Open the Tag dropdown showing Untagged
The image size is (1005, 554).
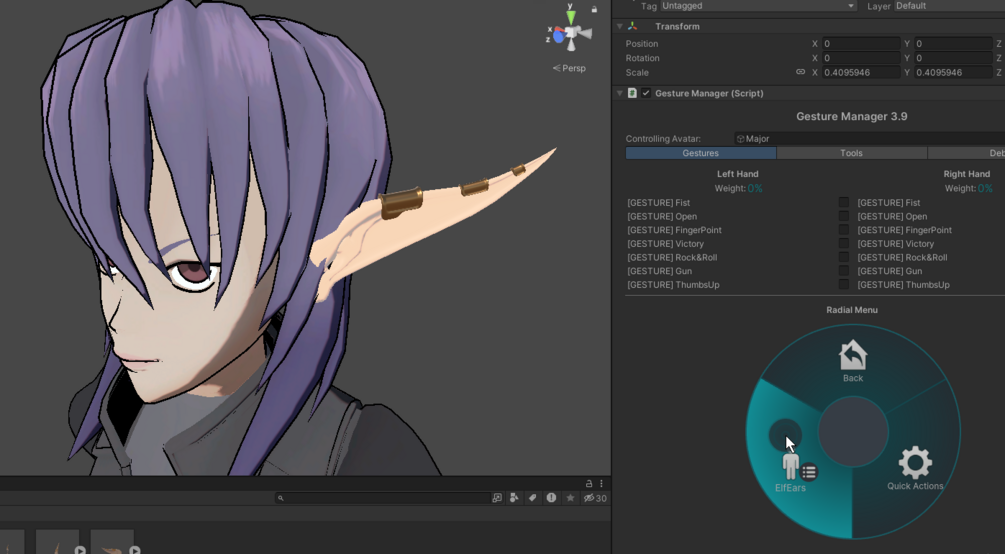coord(758,6)
